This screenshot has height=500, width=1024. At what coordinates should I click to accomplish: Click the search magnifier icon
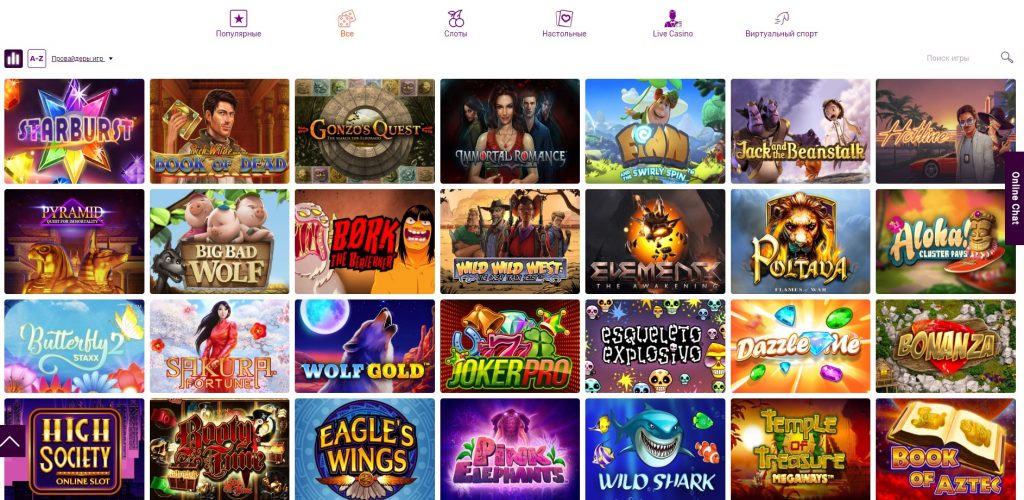pyautogui.click(x=1006, y=58)
